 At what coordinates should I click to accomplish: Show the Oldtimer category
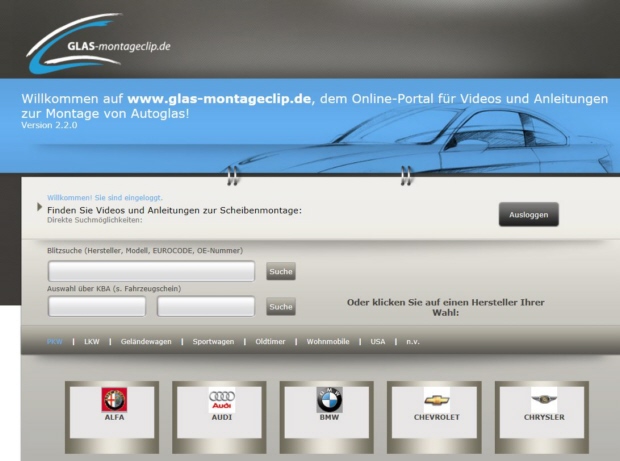[x=270, y=342]
